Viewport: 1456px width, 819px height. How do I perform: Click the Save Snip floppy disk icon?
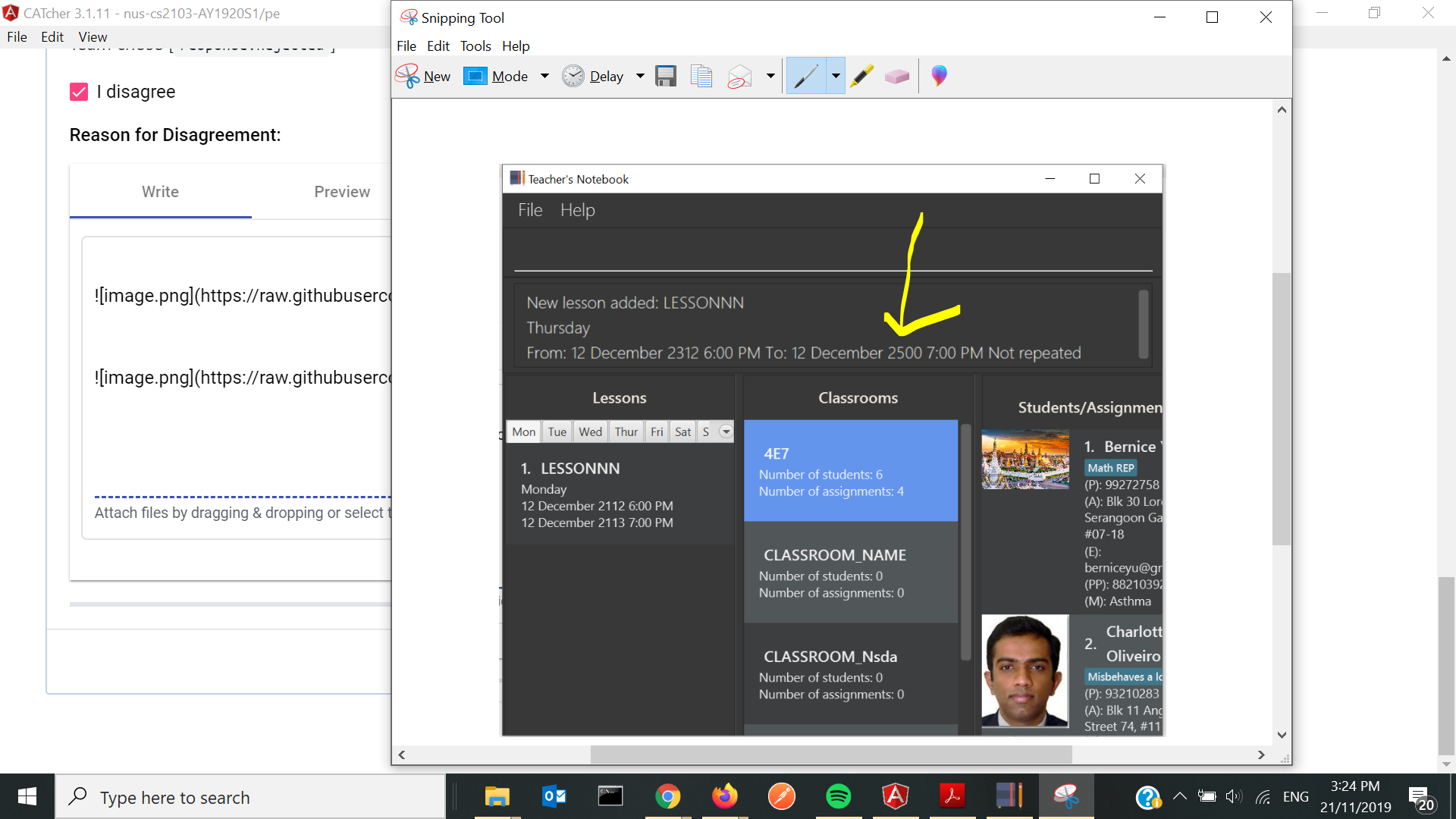pos(666,76)
